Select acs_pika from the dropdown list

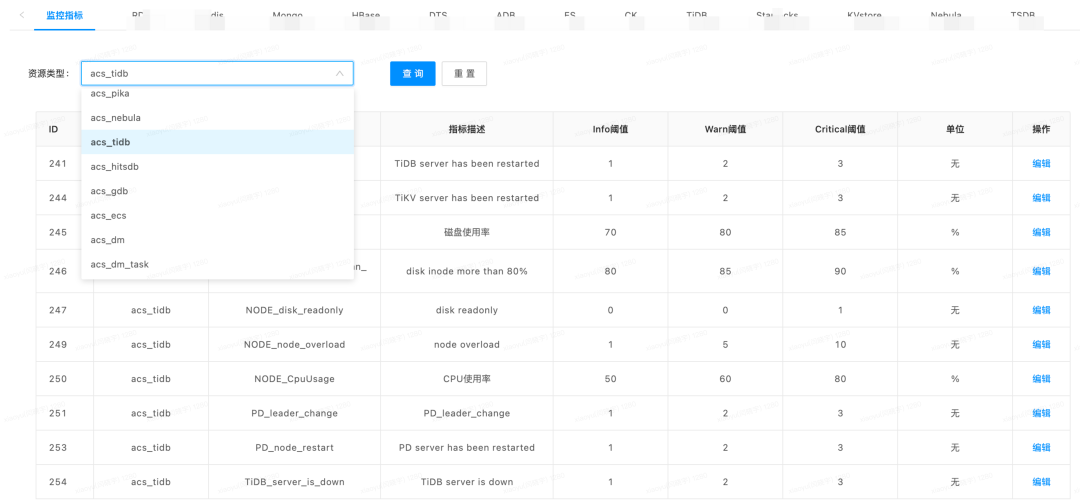(x=110, y=94)
